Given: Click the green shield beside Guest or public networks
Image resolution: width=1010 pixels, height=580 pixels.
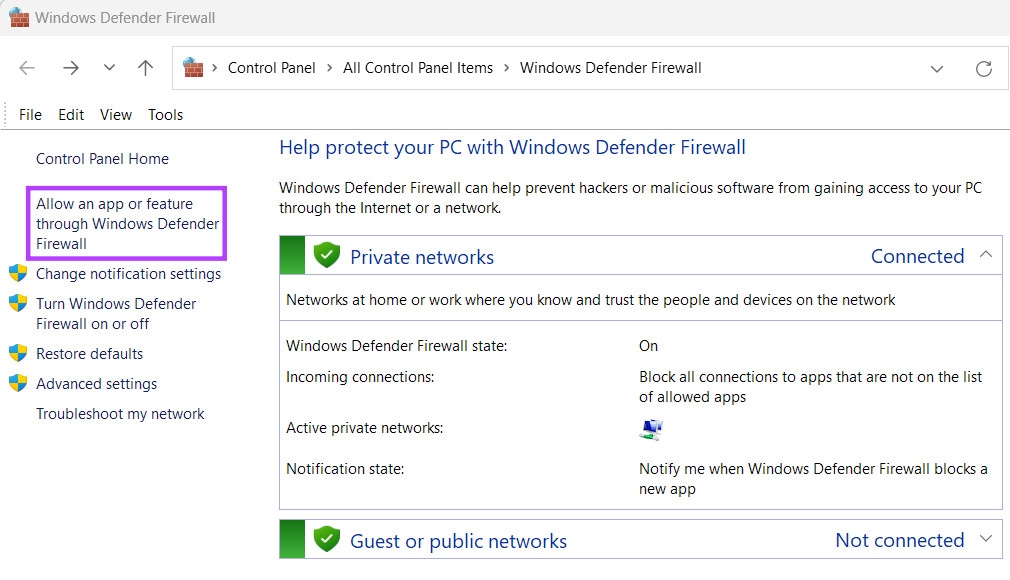Looking at the screenshot, I should tap(326, 540).
